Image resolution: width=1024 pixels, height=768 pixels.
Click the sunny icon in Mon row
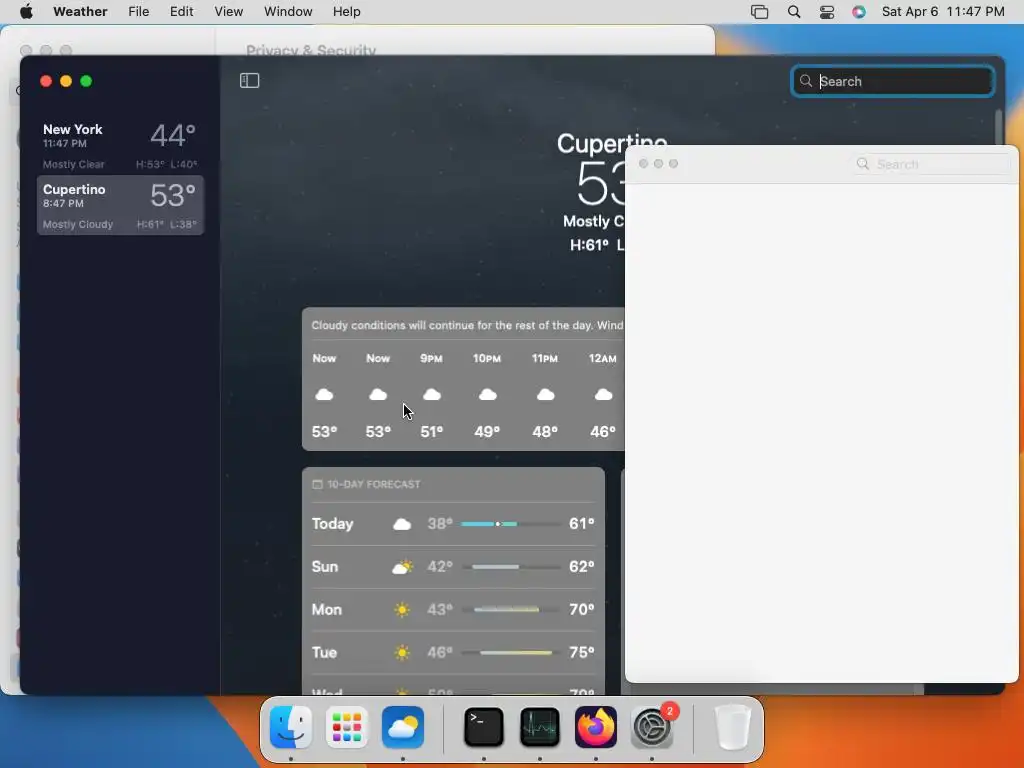402,610
